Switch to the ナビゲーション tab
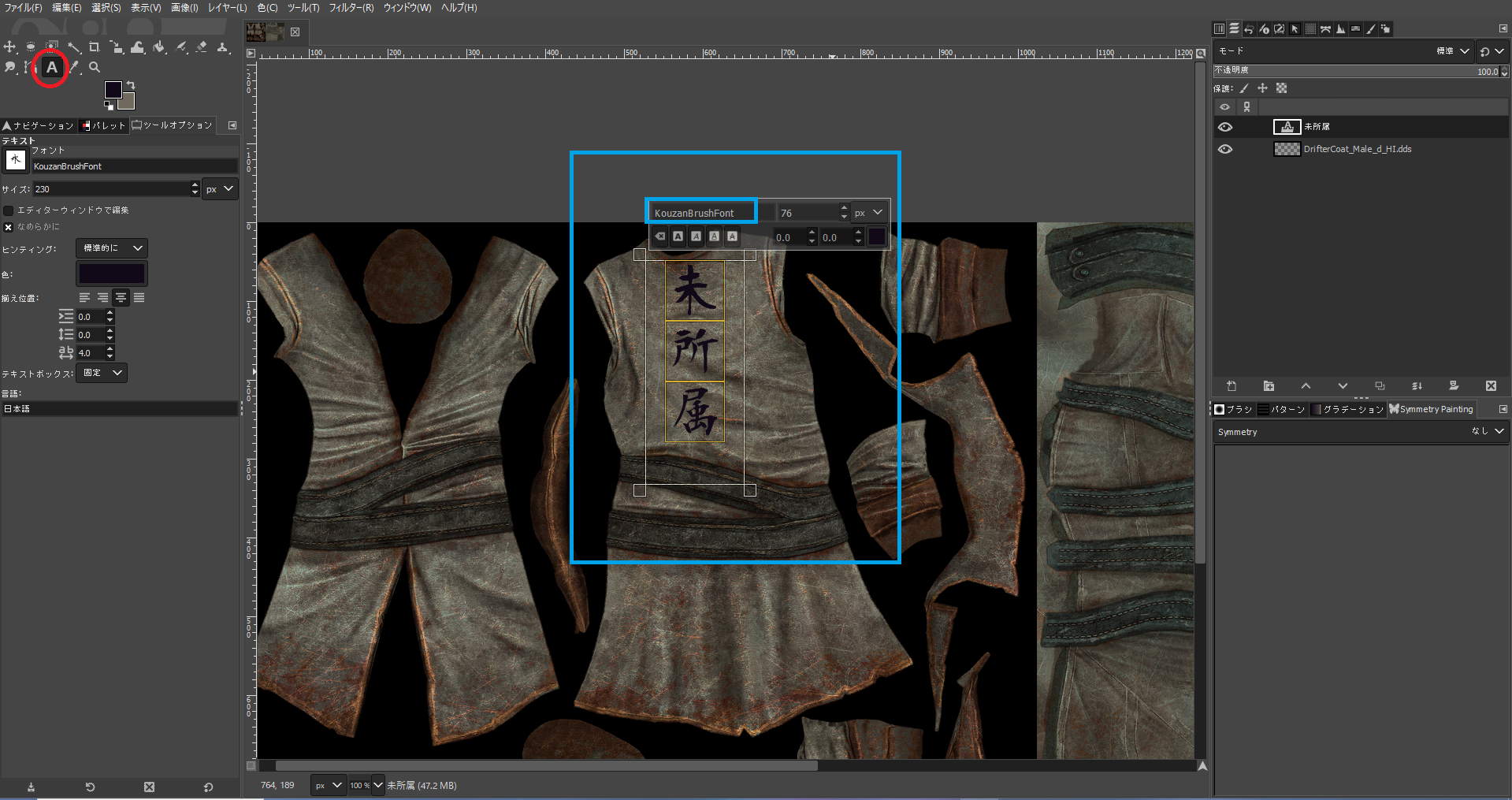 39,125
